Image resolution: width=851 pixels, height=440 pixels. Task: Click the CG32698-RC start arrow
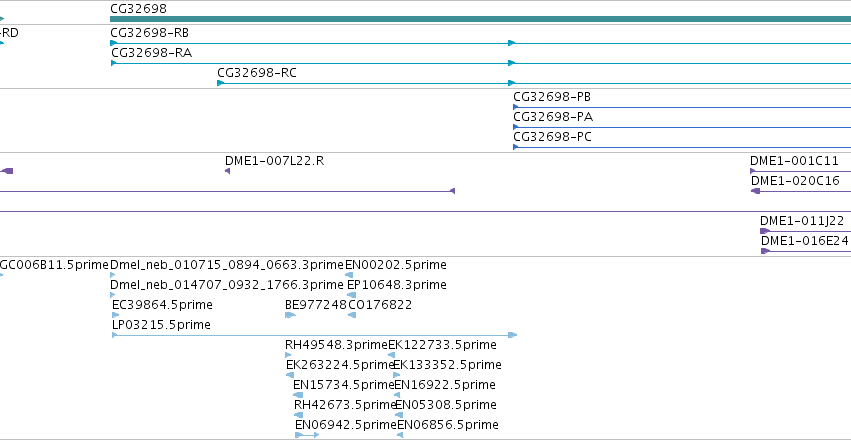[220, 83]
